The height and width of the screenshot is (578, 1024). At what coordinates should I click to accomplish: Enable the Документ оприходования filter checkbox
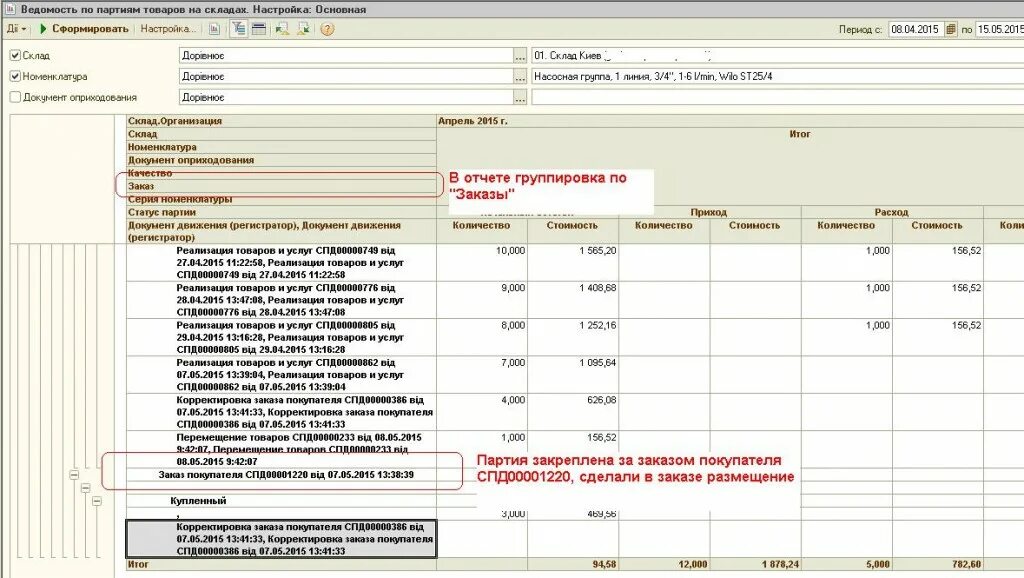tap(15, 97)
